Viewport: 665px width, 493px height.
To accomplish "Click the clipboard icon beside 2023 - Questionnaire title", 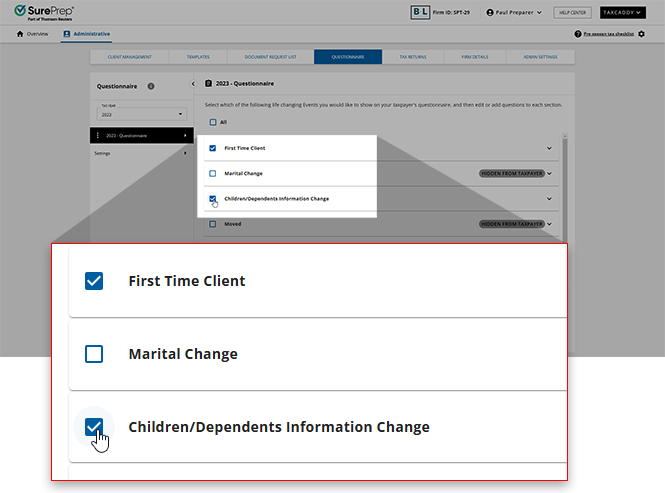I will pos(208,84).
